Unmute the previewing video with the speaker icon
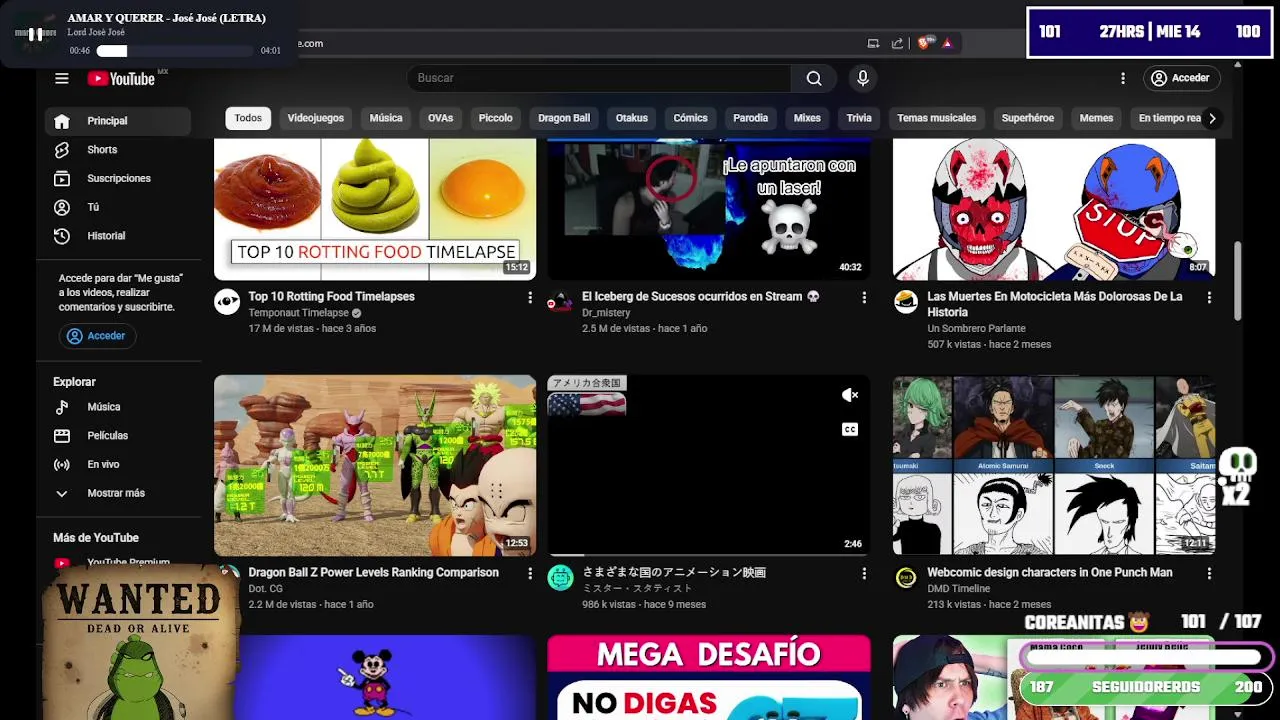Image resolution: width=1280 pixels, height=720 pixels. pyautogui.click(x=850, y=396)
